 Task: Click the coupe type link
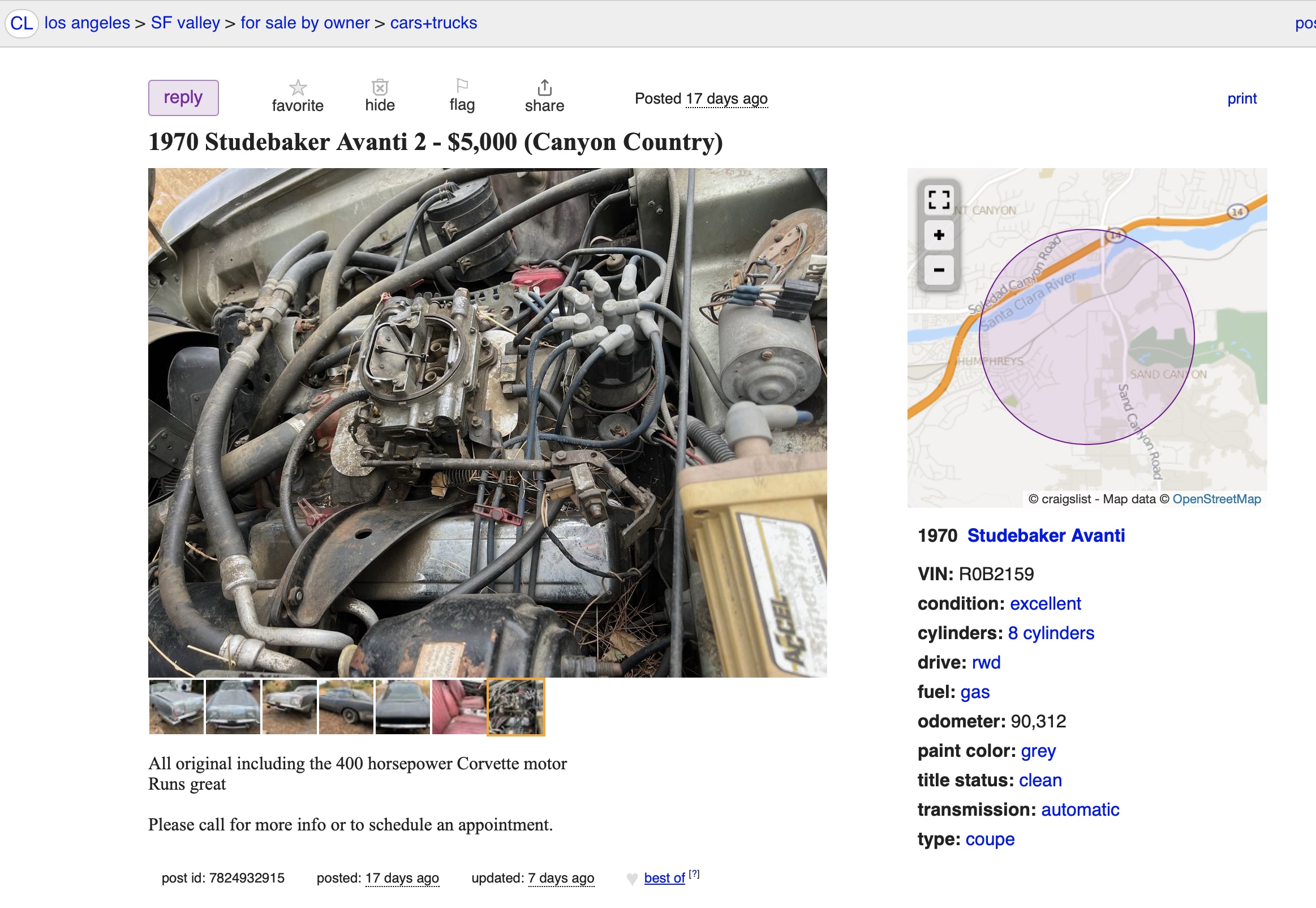[989, 839]
